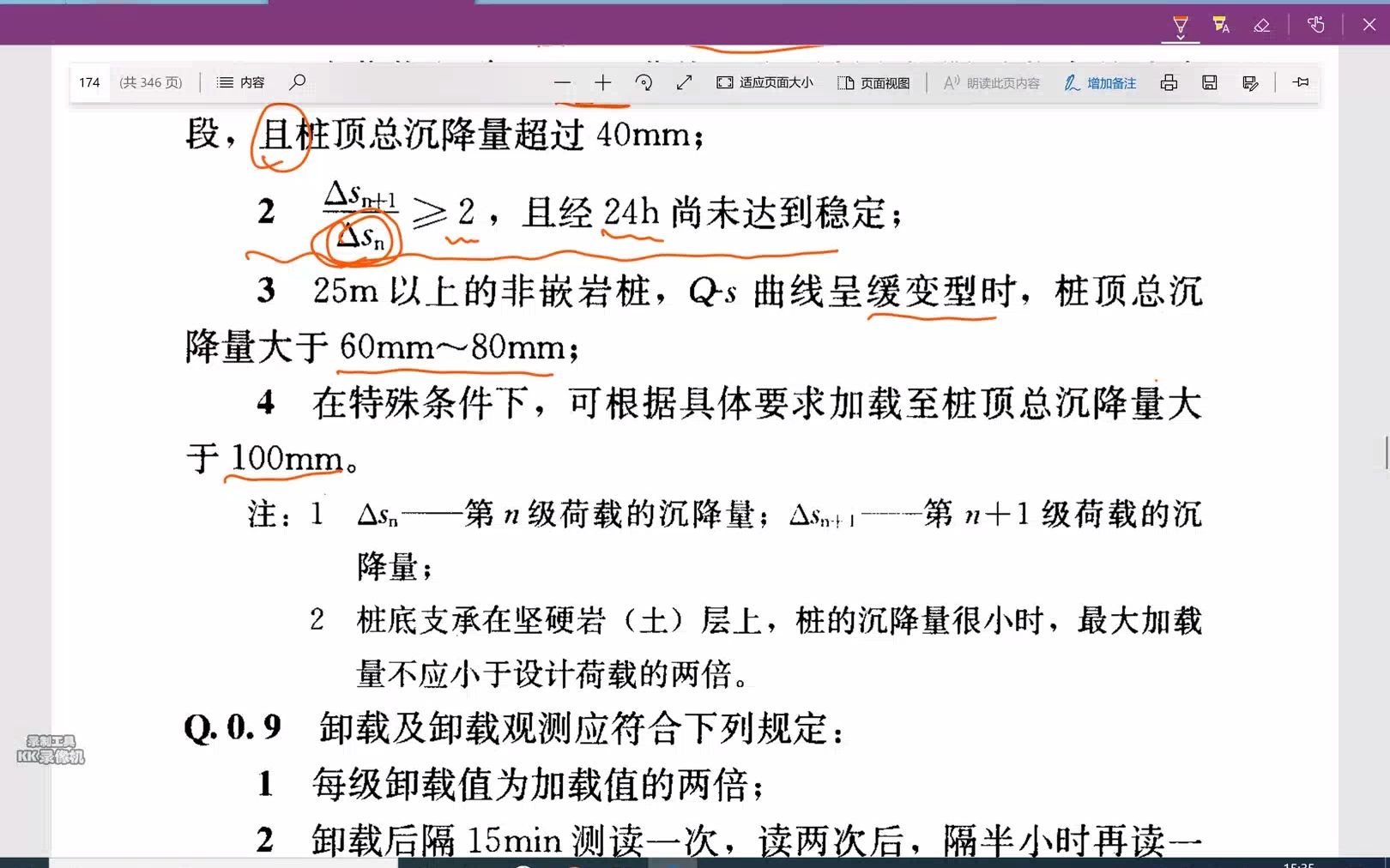Click the text '100mm' in item 4
Viewport: 1390px width, 868px height.
click(x=287, y=457)
